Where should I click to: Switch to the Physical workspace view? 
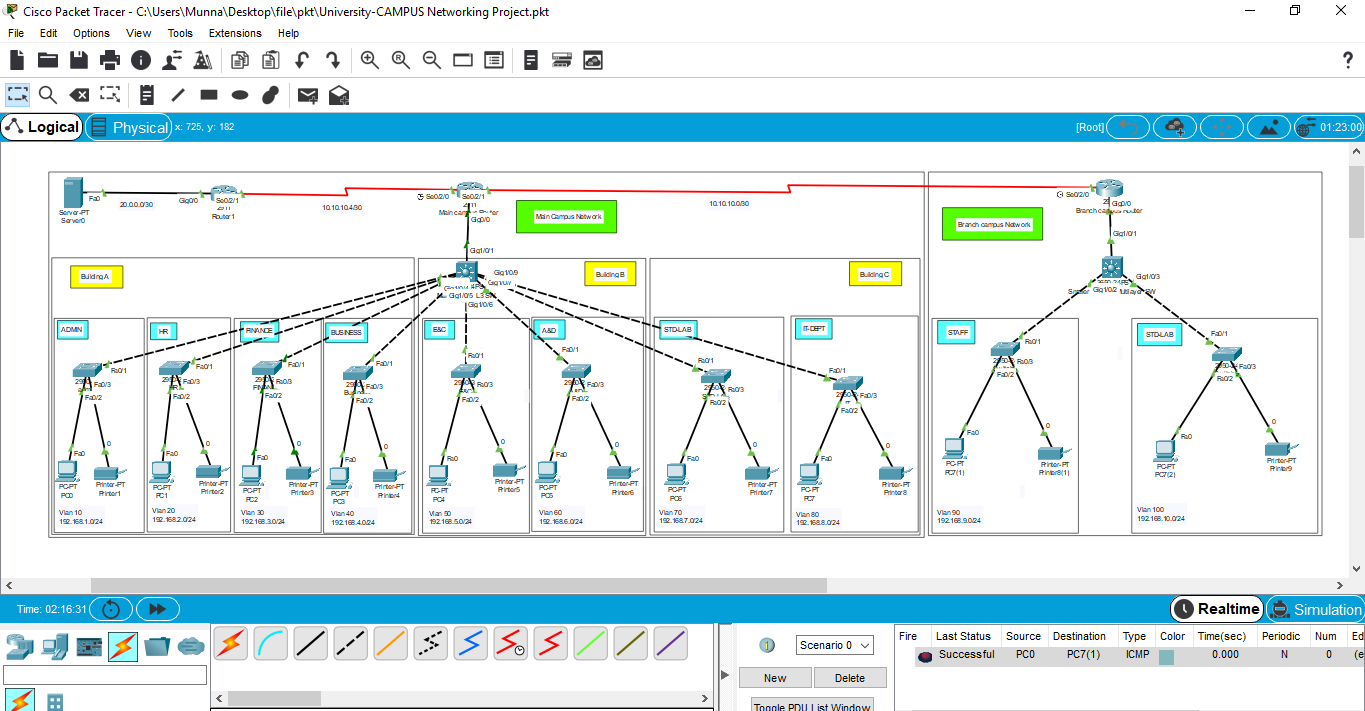[129, 127]
